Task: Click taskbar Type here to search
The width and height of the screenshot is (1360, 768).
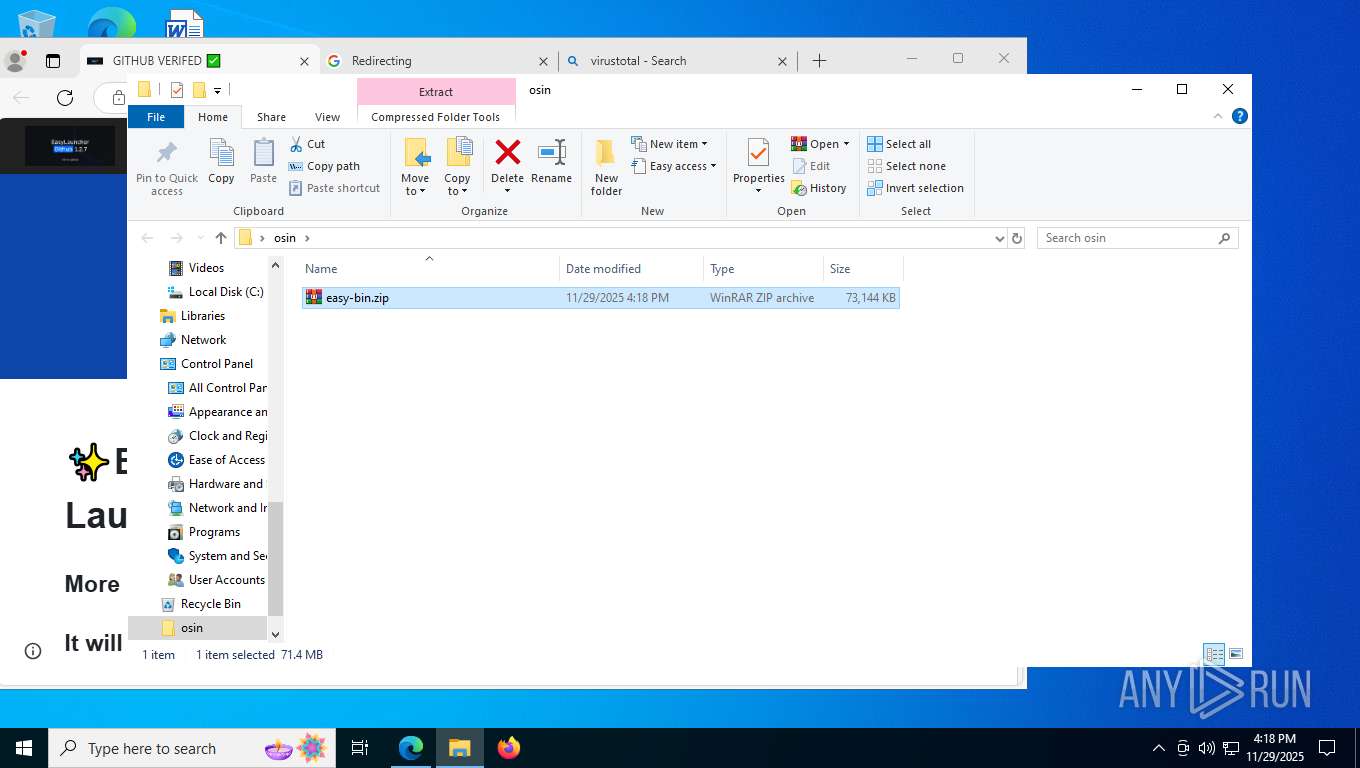Action: tap(192, 748)
